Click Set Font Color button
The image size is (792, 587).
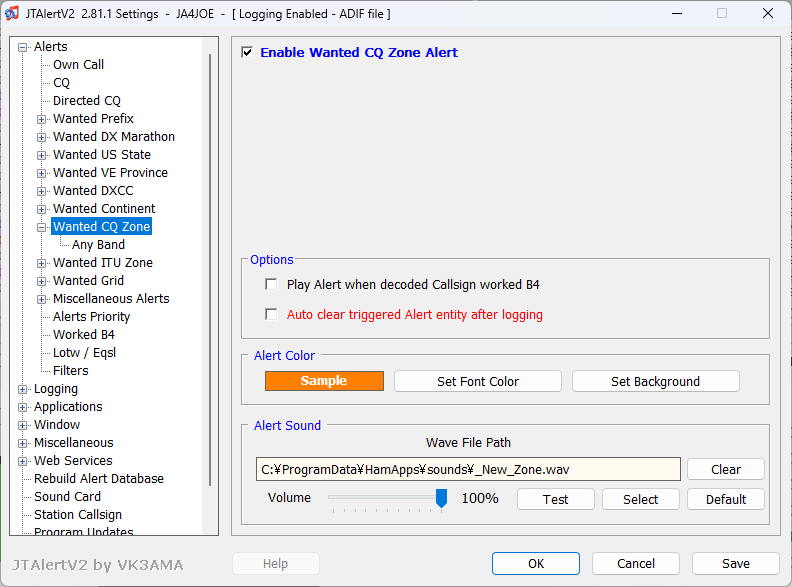(x=478, y=381)
